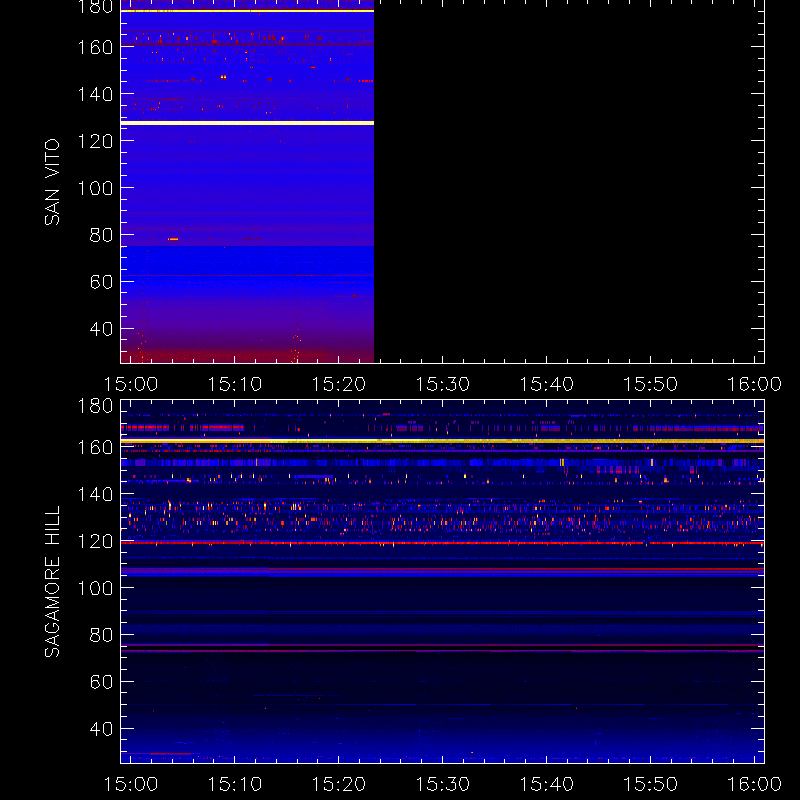
Task: Pick the 80 frequency label on San Vito axis
Action: tap(101, 235)
